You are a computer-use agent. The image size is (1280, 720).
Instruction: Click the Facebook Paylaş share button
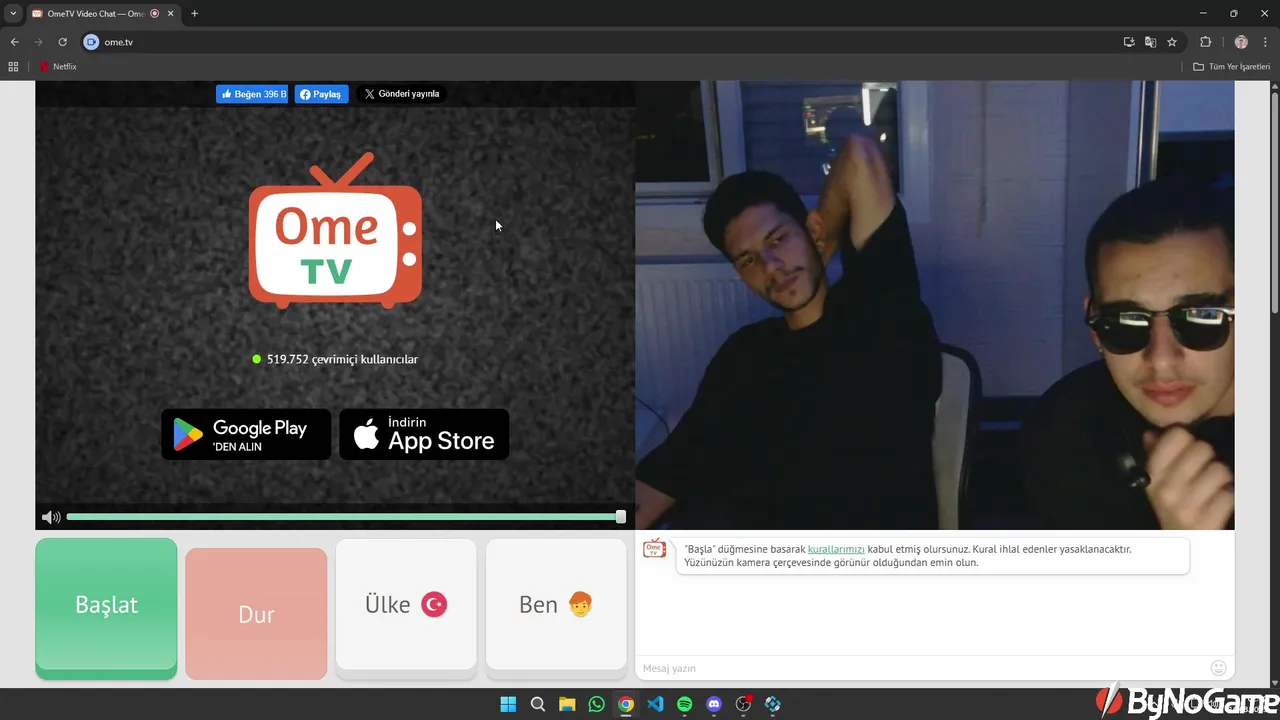pyautogui.click(x=321, y=94)
